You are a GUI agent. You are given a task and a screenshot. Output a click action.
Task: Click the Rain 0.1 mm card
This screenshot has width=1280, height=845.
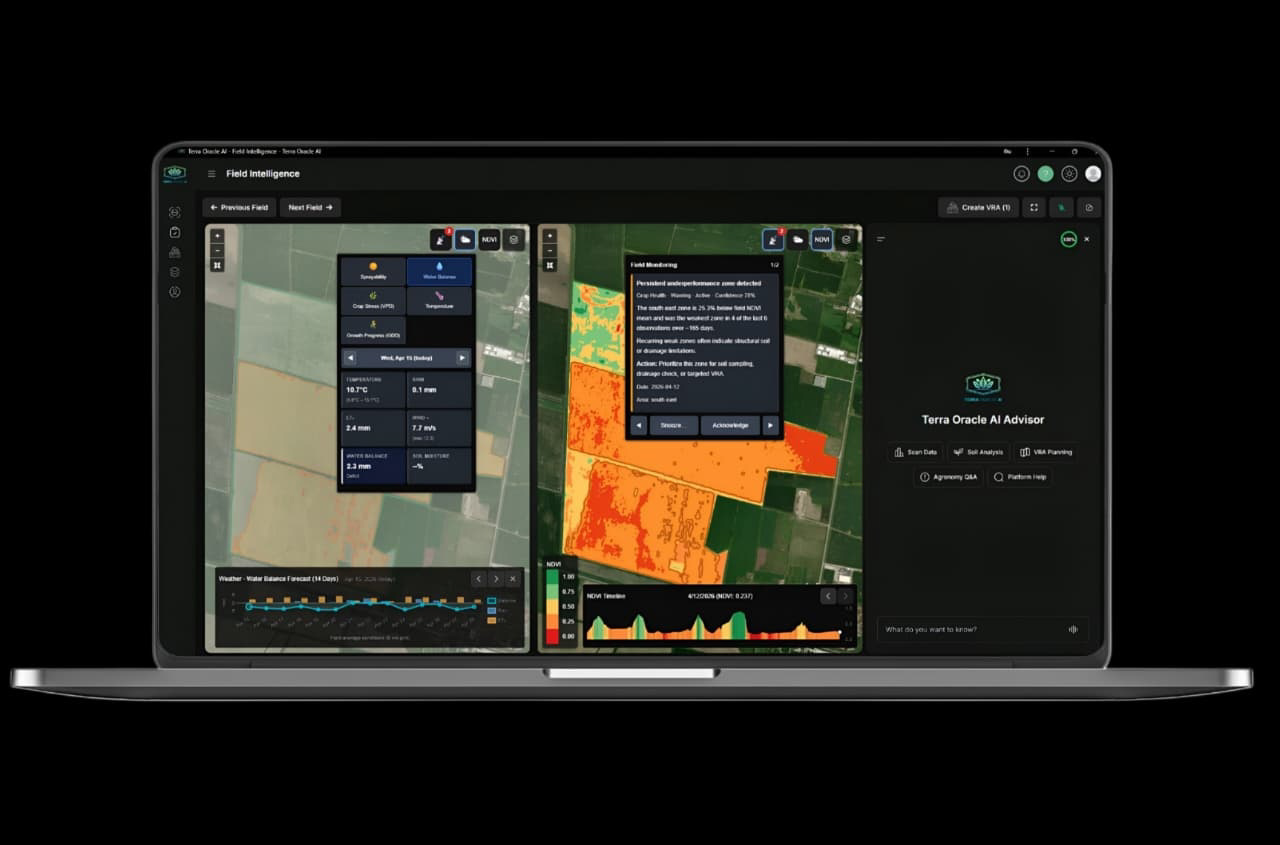pyautogui.click(x=440, y=390)
